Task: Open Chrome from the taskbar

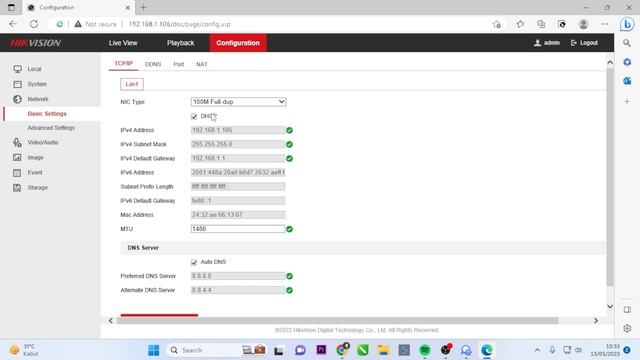Action: 342,350
